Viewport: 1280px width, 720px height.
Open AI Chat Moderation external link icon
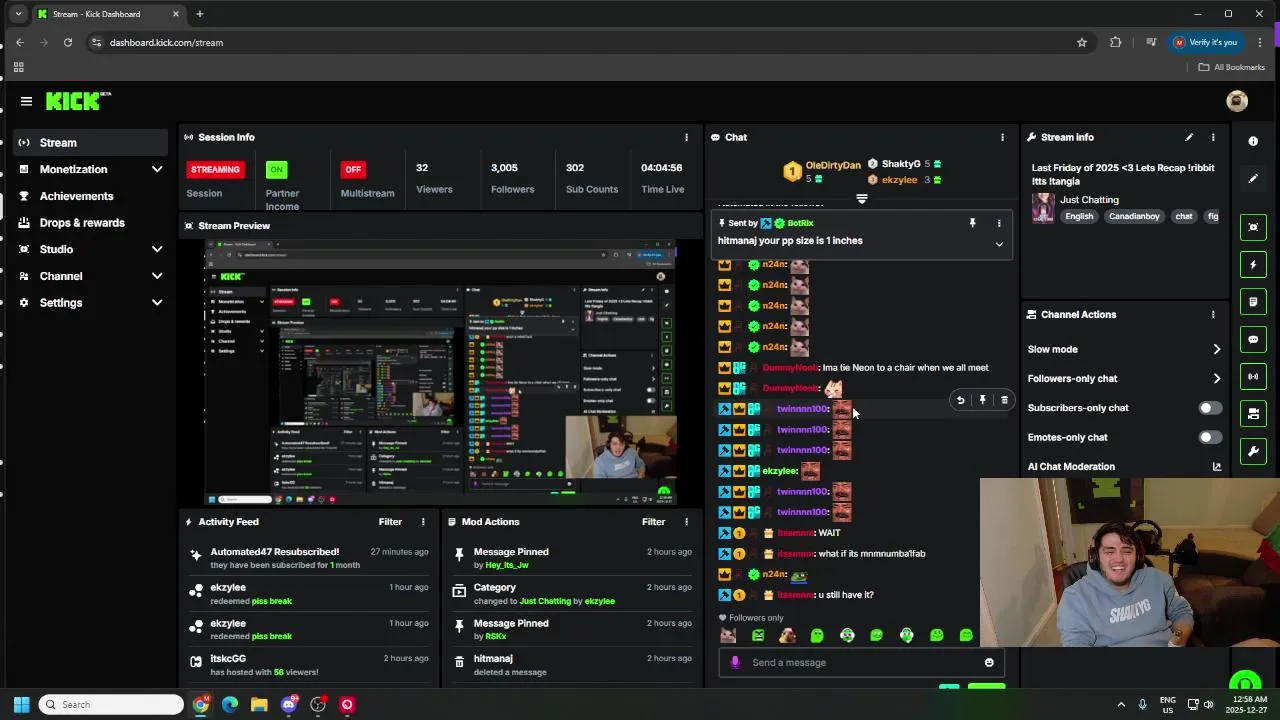(1217, 467)
